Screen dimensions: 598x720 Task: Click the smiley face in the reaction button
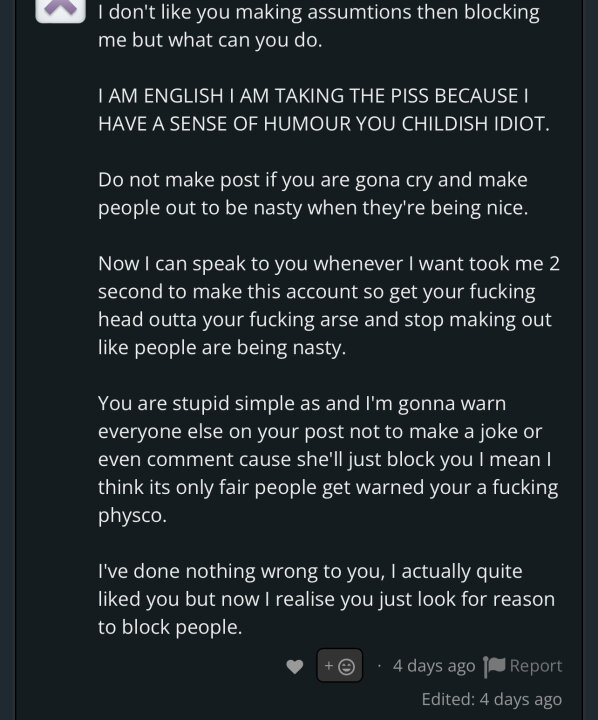347,666
